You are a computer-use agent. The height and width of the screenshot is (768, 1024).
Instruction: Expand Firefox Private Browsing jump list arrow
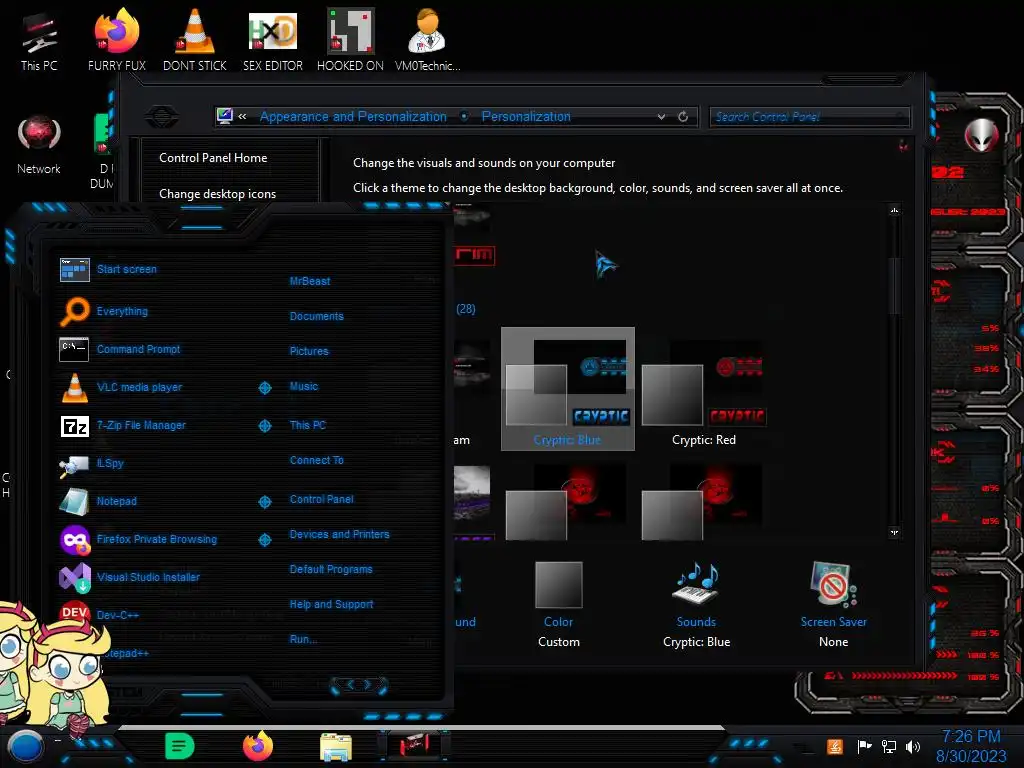point(265,540)
